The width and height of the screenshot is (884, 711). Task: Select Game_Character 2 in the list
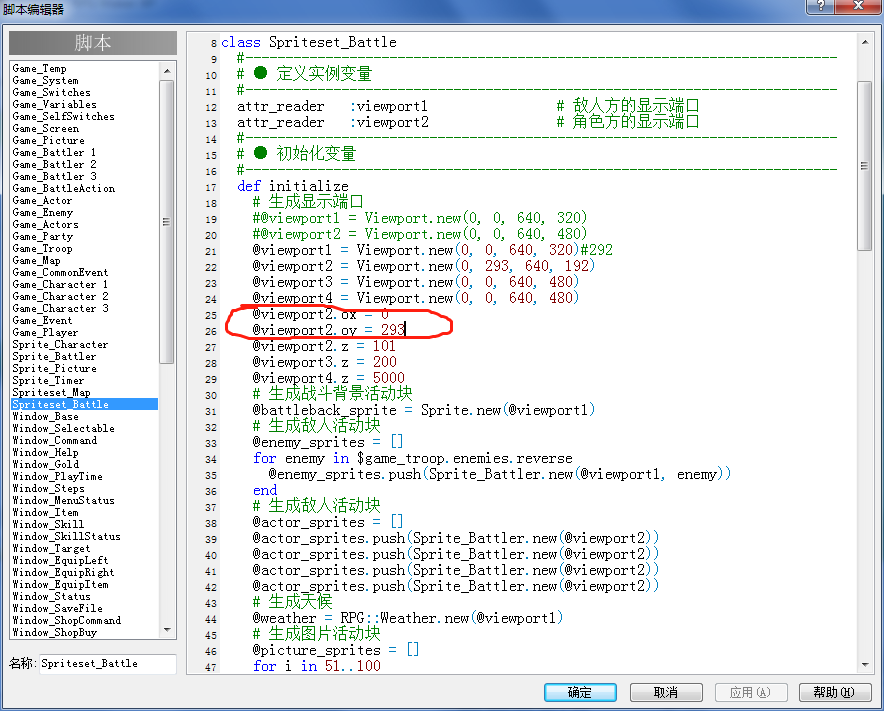tap(60, 297)
